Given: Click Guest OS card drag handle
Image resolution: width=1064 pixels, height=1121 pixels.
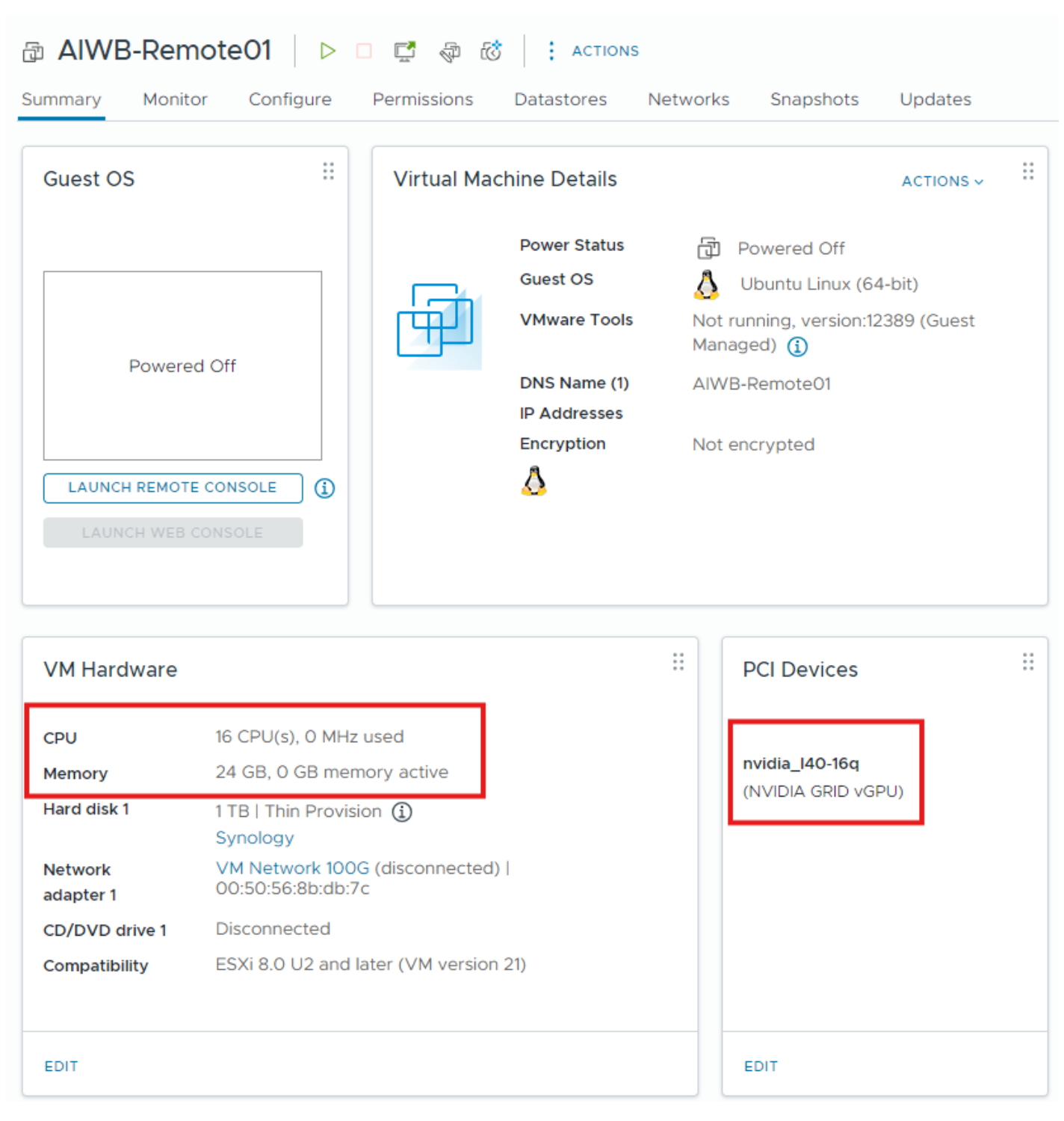Looking at the screenshot, I should [328, 171].
